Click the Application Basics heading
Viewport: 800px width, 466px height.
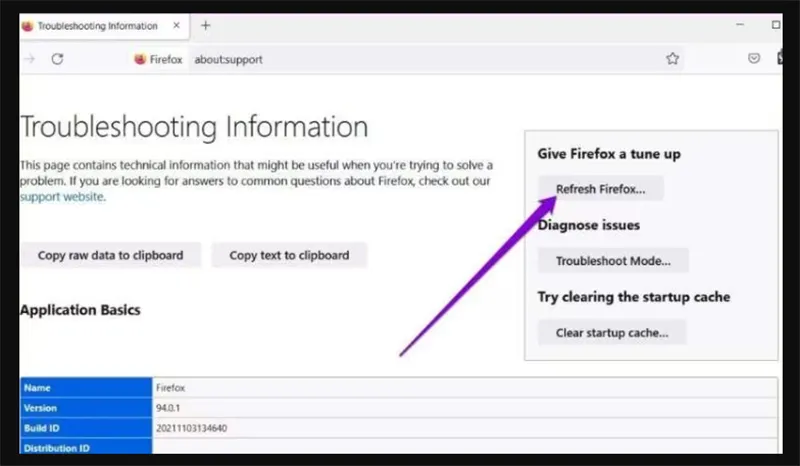click(80, 310)
